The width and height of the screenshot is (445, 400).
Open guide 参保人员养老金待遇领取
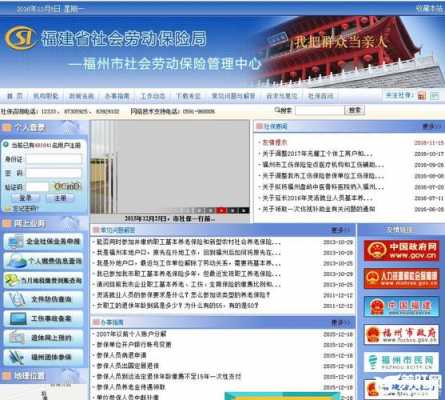tap(131, 387)
